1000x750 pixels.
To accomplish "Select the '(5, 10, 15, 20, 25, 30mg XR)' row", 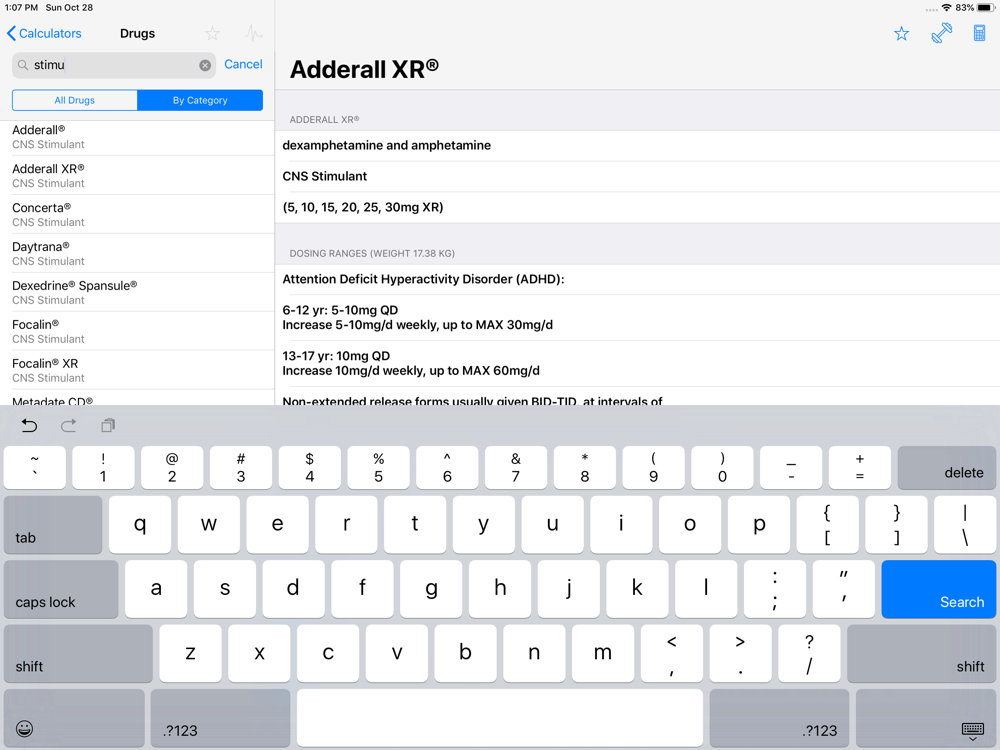I will click(x=638, y=207).
